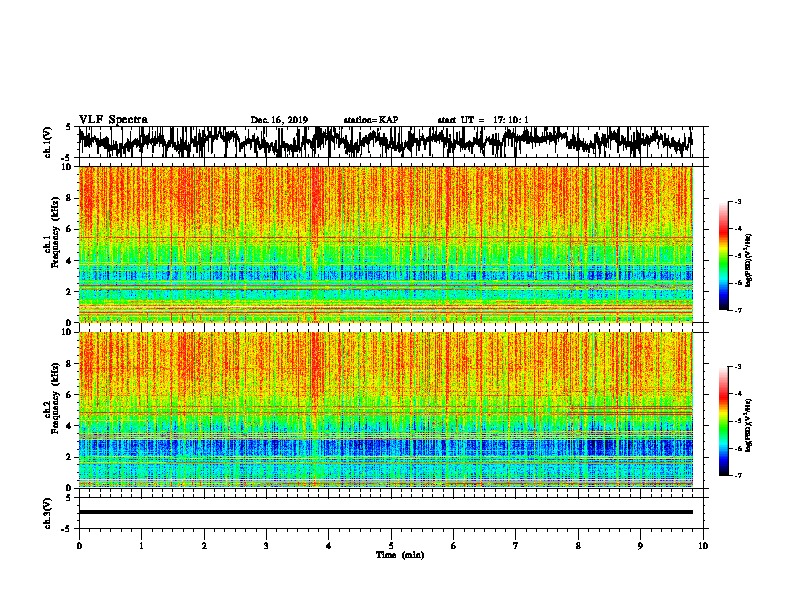The width and height of the screenshot is (792, 612).
Task: Click time axis tick label "2"
Action: coord(204,546)
